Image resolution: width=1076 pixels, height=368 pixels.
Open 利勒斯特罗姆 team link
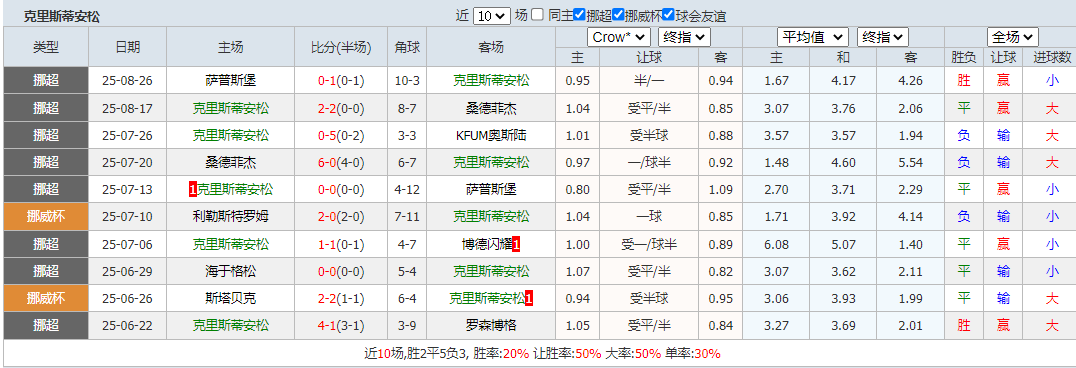(231, 217)
